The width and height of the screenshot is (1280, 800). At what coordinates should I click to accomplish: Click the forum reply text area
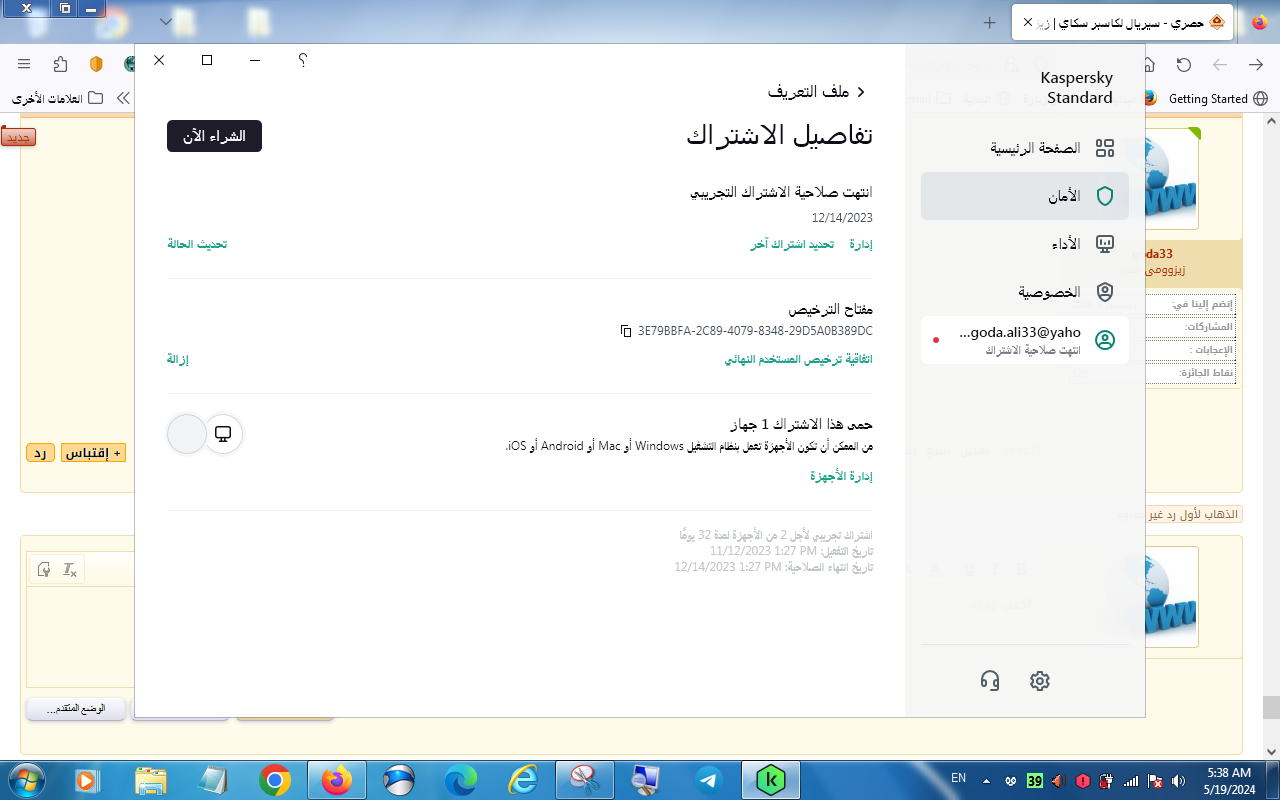80,635
